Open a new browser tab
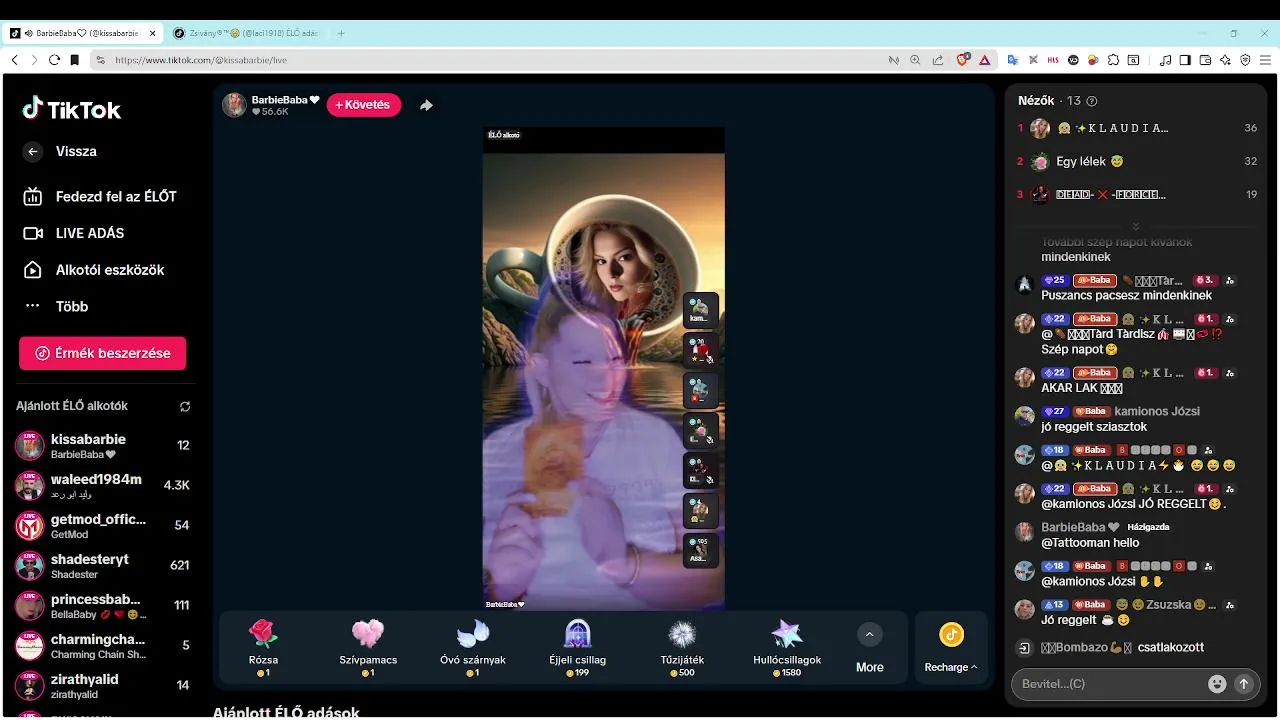Screen dimensions: 1280x720 pos(341,33)
